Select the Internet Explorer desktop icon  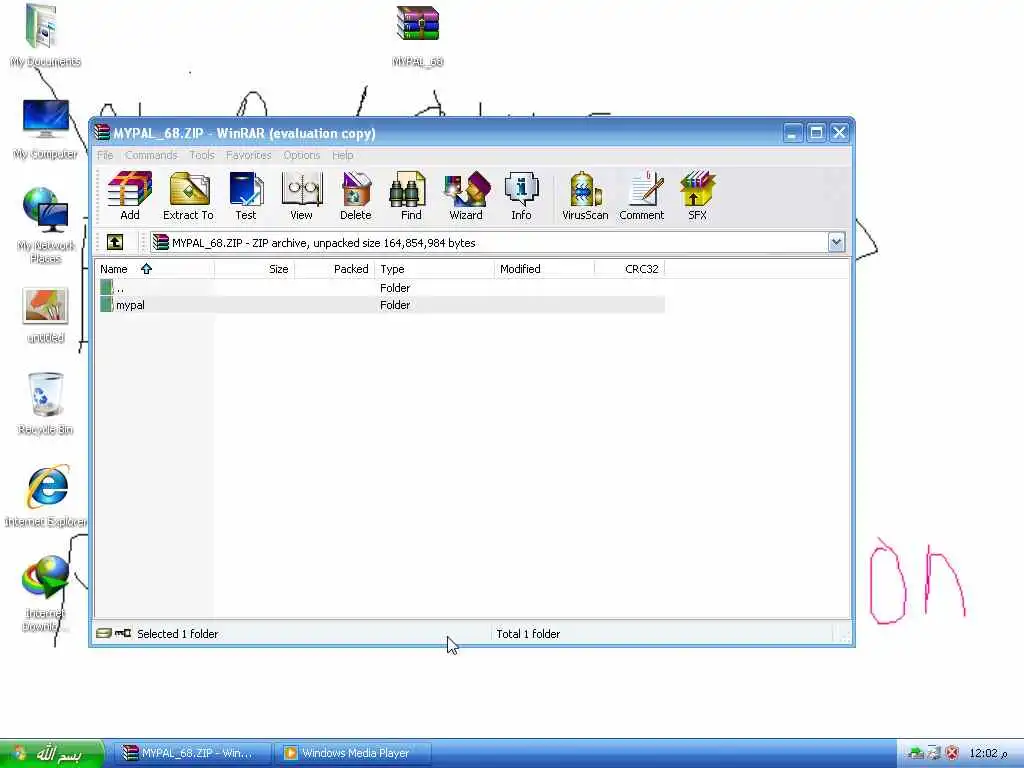tap(46, 496)
